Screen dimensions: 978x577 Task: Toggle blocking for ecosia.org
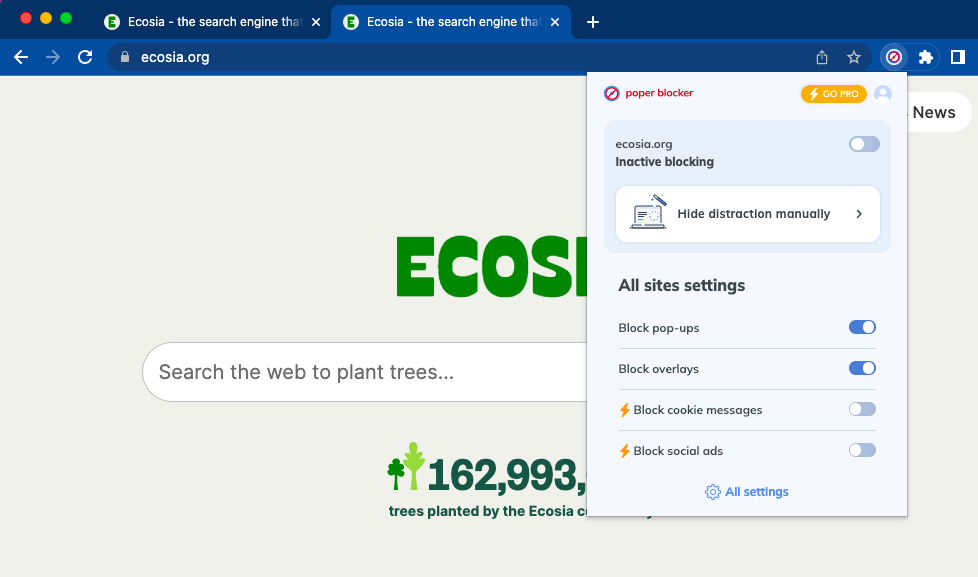click(864, 144)
